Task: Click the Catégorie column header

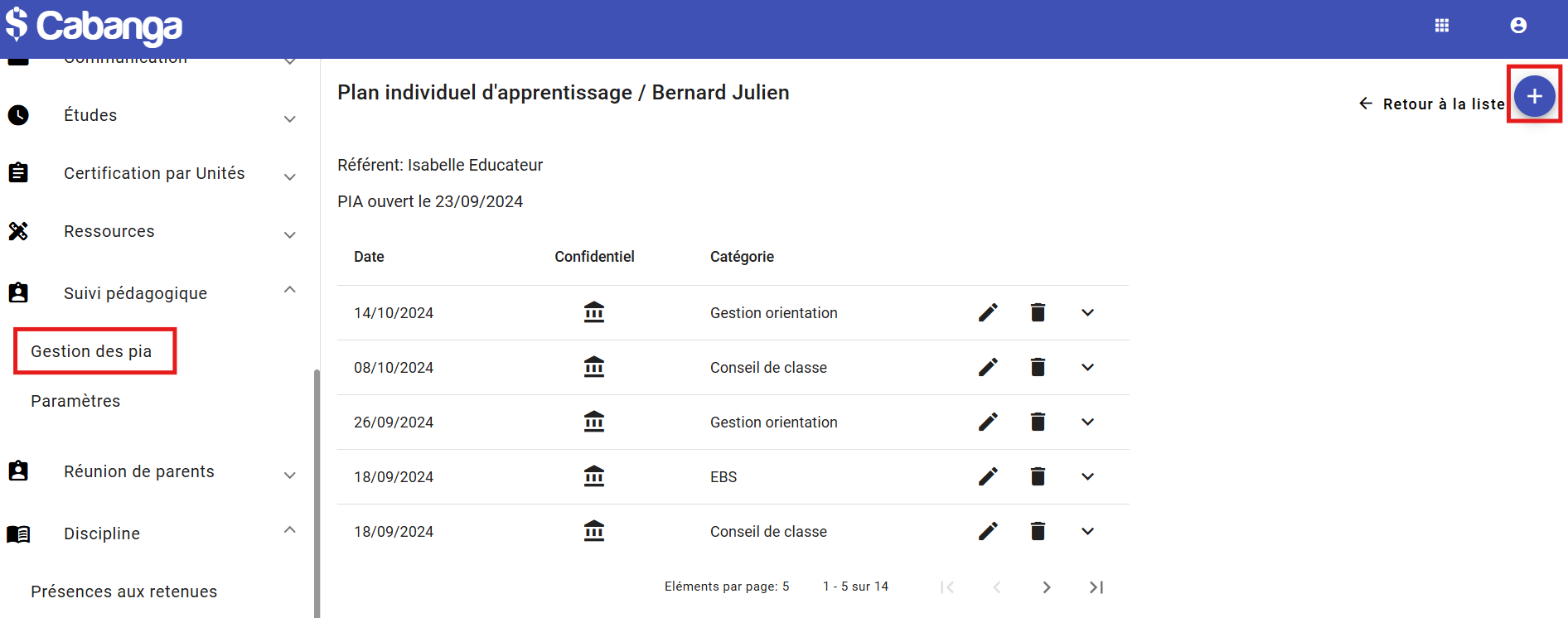Action: point(742,257)
